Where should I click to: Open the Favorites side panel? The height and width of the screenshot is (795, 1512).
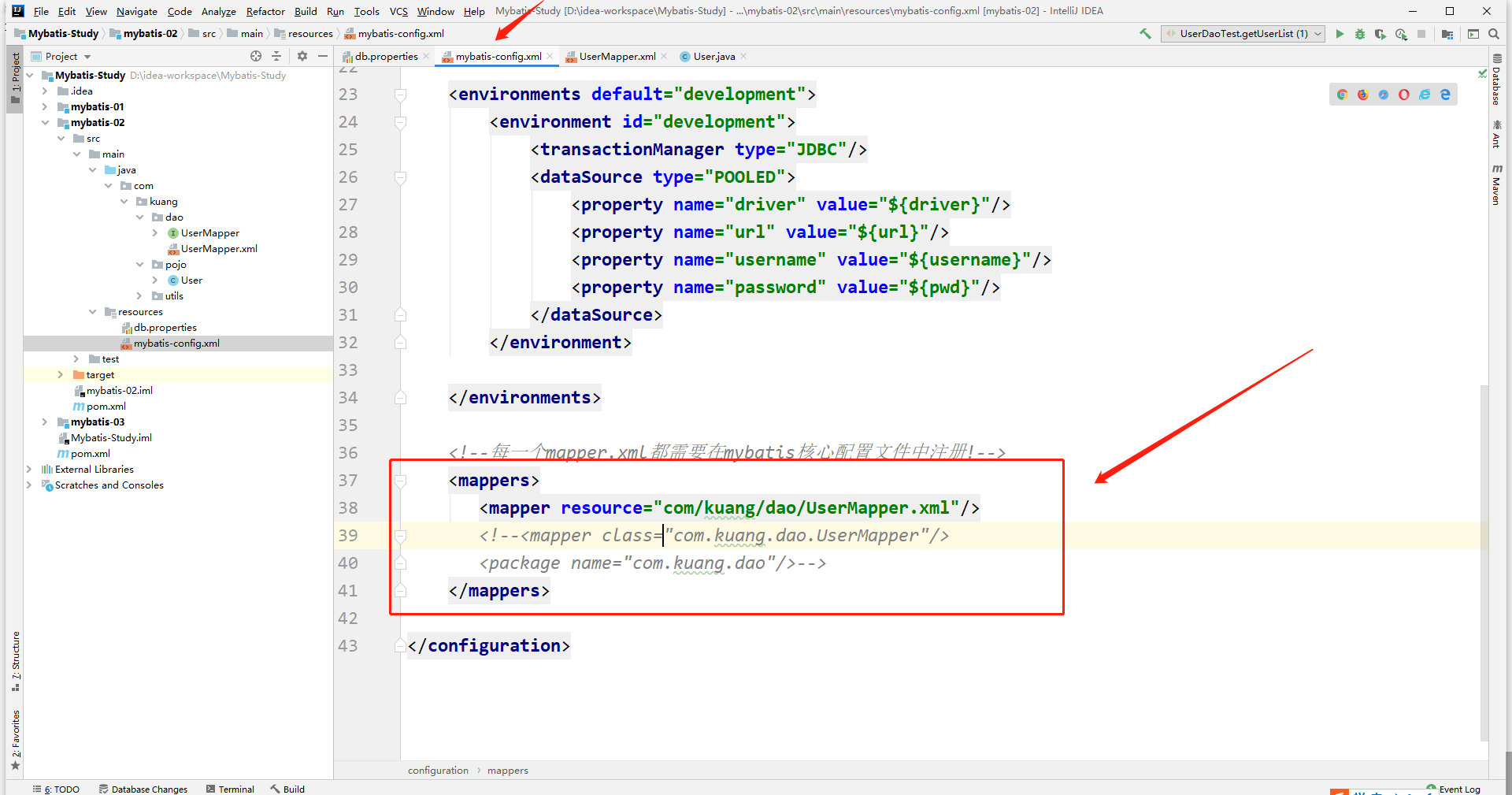(15, 740)
